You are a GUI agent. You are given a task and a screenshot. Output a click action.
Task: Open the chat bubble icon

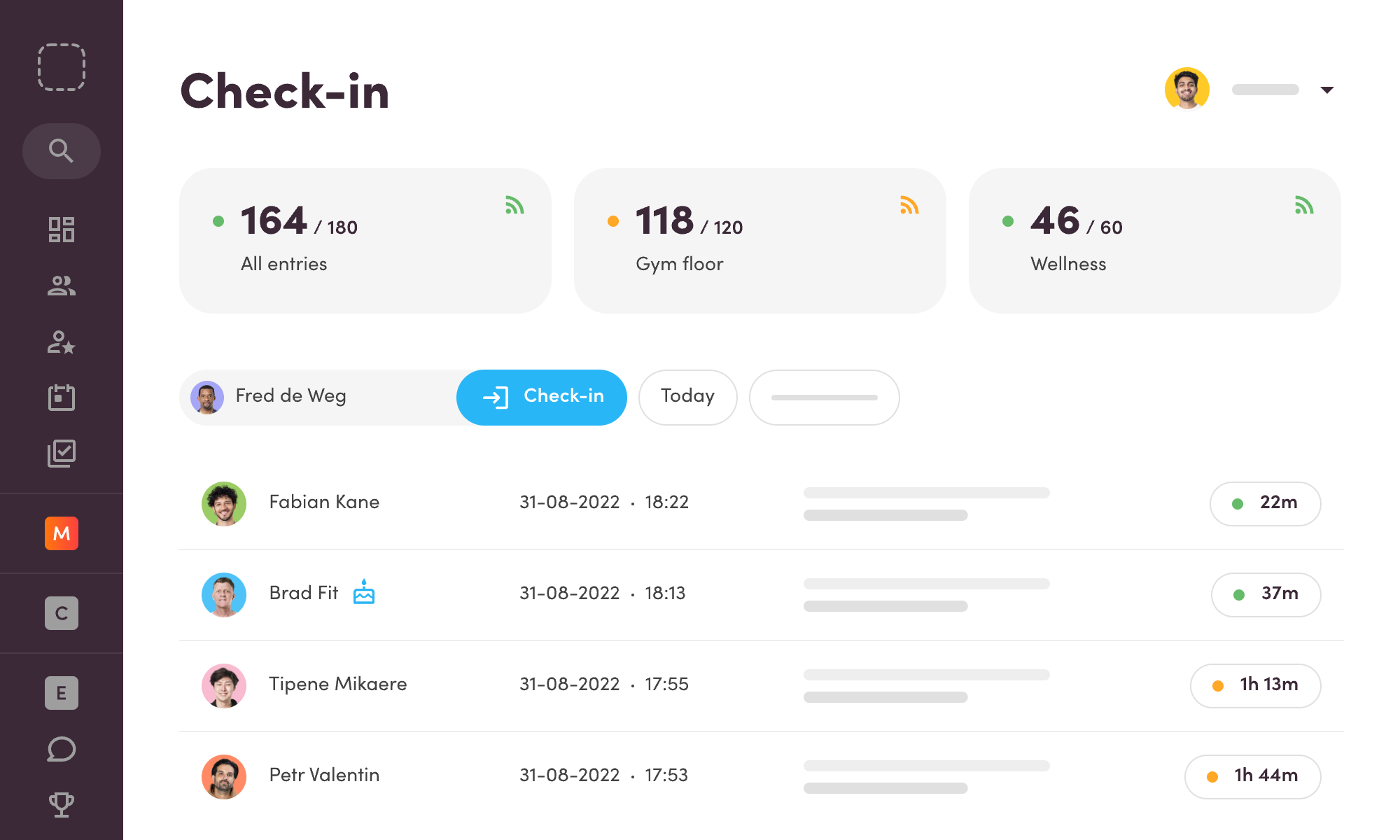[62, 749]
